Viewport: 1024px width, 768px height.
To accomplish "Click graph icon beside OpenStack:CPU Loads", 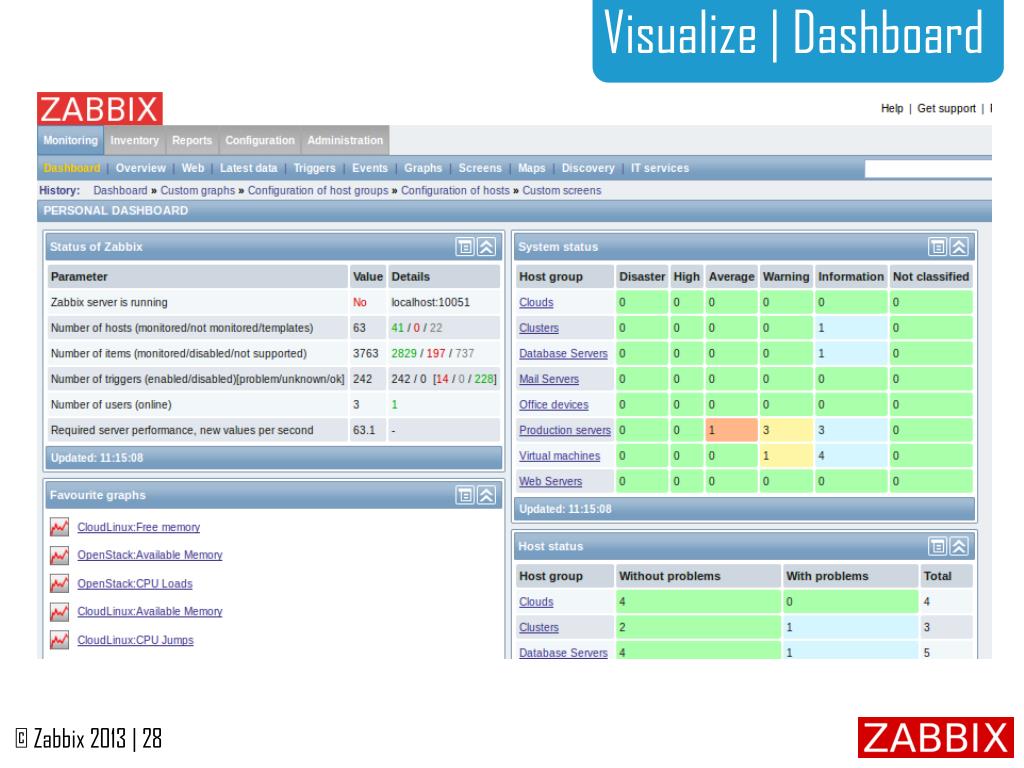I will 59,583.
